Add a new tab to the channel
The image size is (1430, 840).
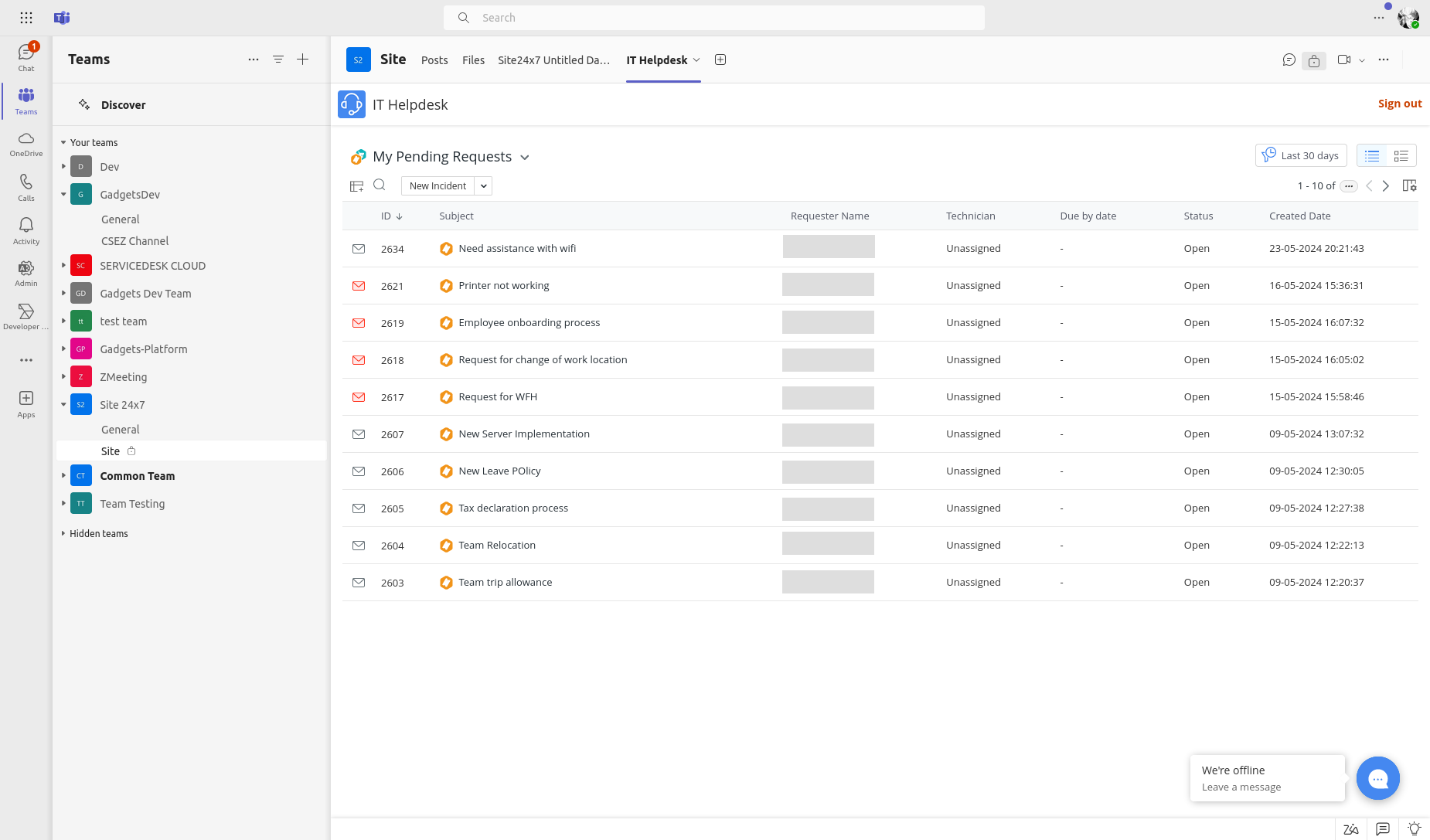(x=720, y=60)
